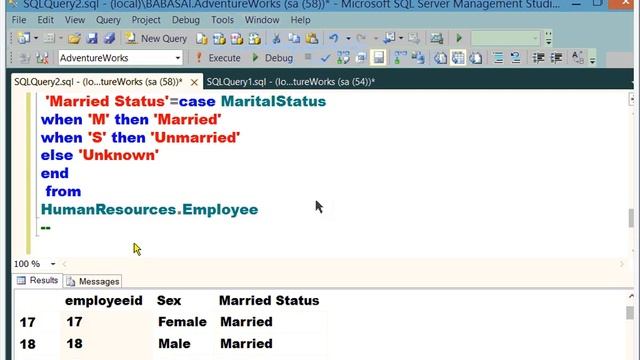Click Comment out selected lines icon
Image resolution: width=640 pixels, height=360 pixels.
tap(498, 58)
